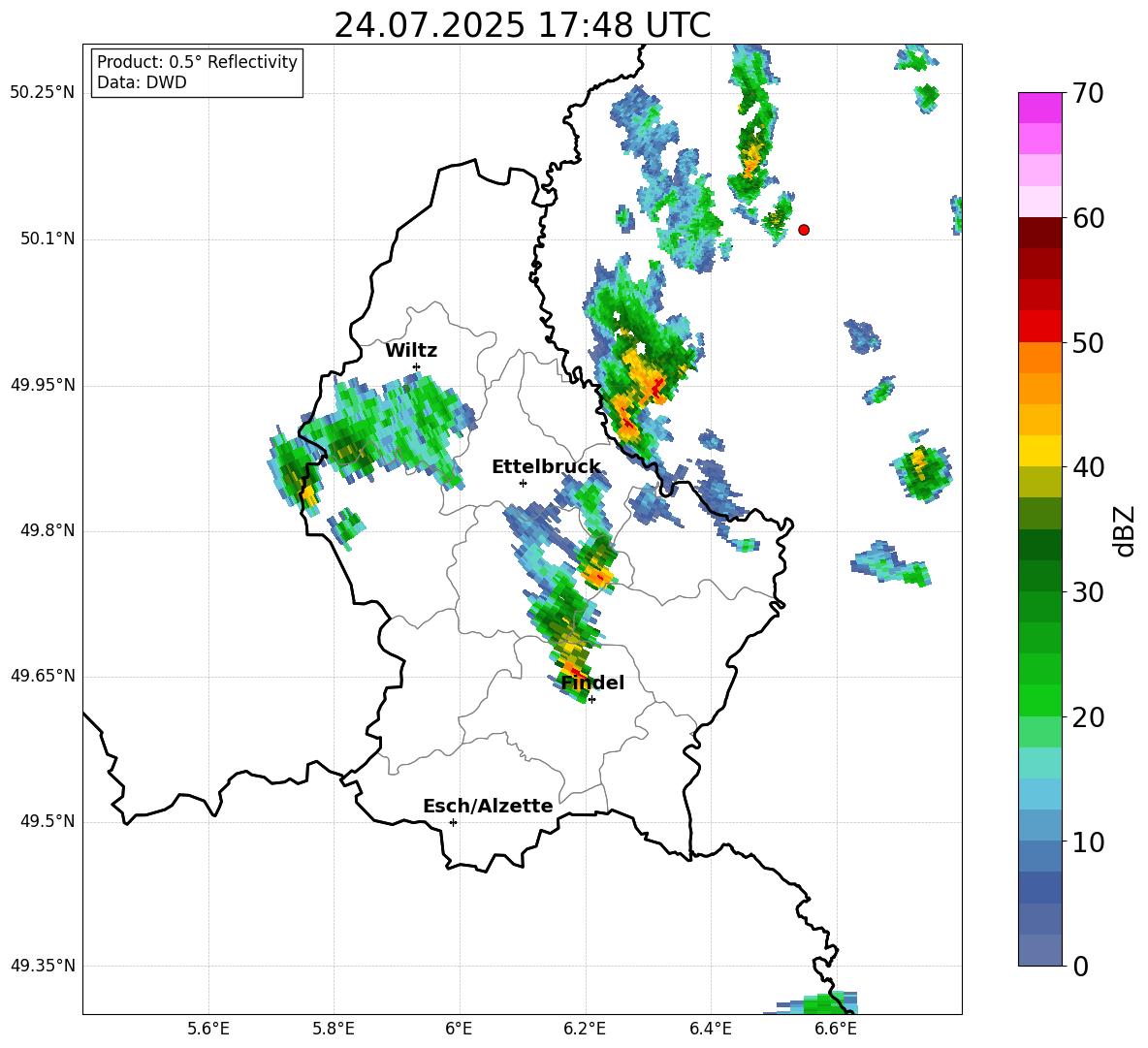Click the 0 value on colorbar

point(1081,966)
